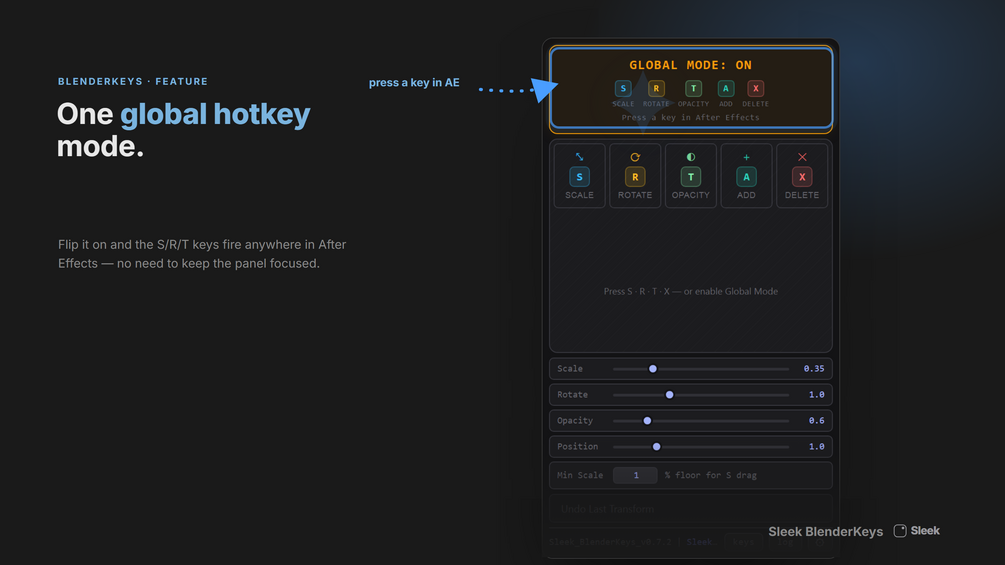Select the ADD keyframe card
Viewport: 1005px width, 565px height.
[746, 176]
